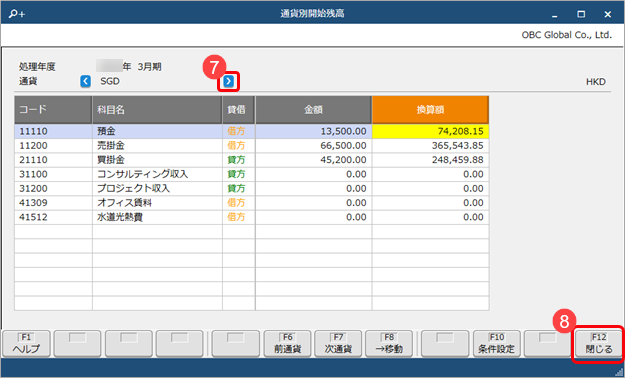Click account name 預金
The width and height of the screenshot is (625, 378).
click(x=106, y=131)
